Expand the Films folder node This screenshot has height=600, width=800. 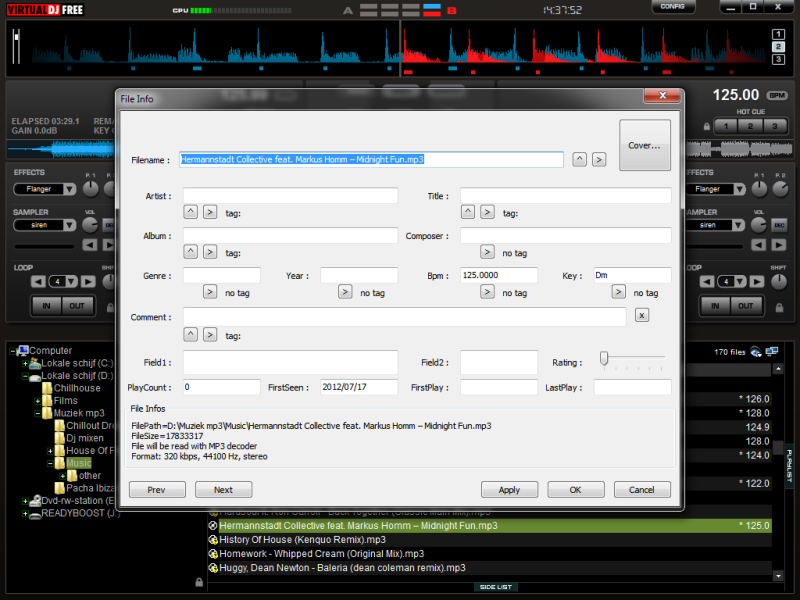point(37,401)
